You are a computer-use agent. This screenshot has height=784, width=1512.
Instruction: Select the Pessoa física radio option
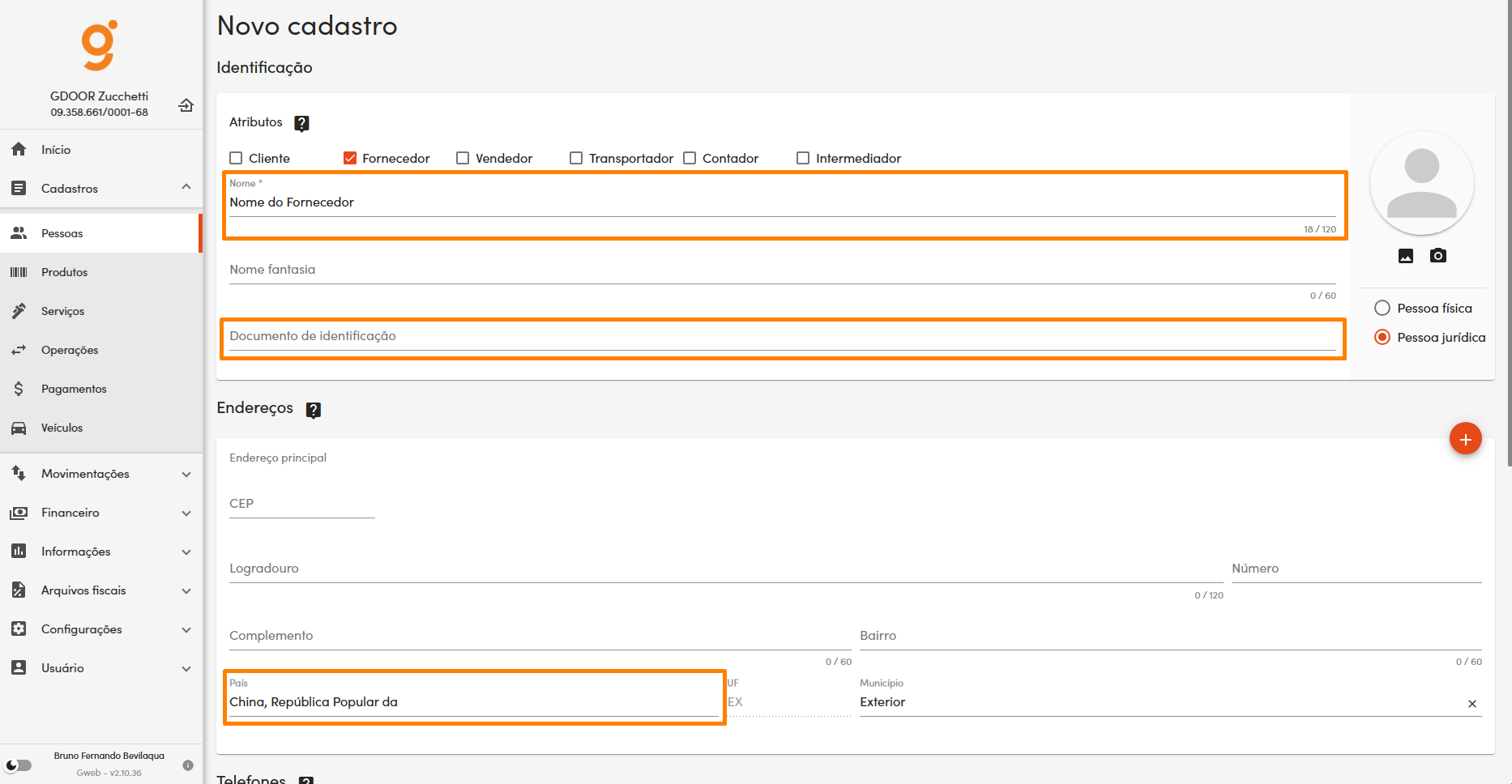tap(1382, 308)
